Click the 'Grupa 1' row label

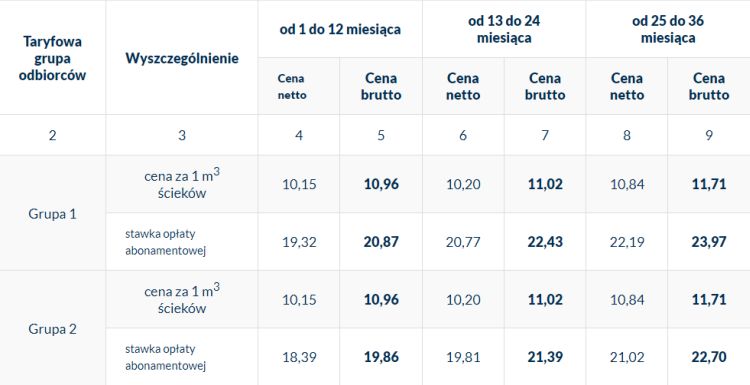[53, 214]
